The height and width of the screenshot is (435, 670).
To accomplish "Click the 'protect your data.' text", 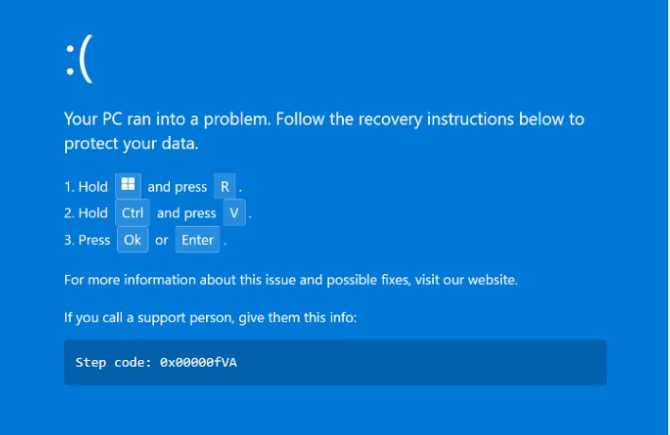I will point(132,143).
